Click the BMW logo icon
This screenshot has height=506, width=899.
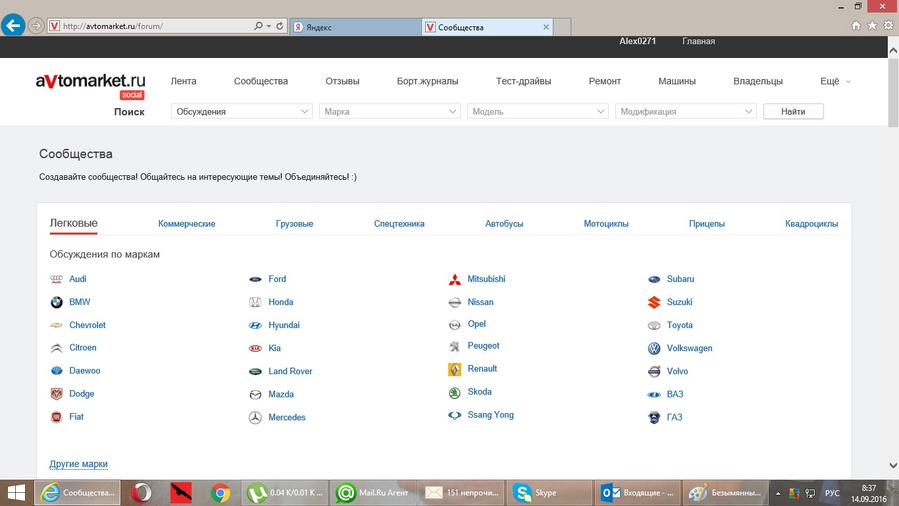tap(56, 302)
